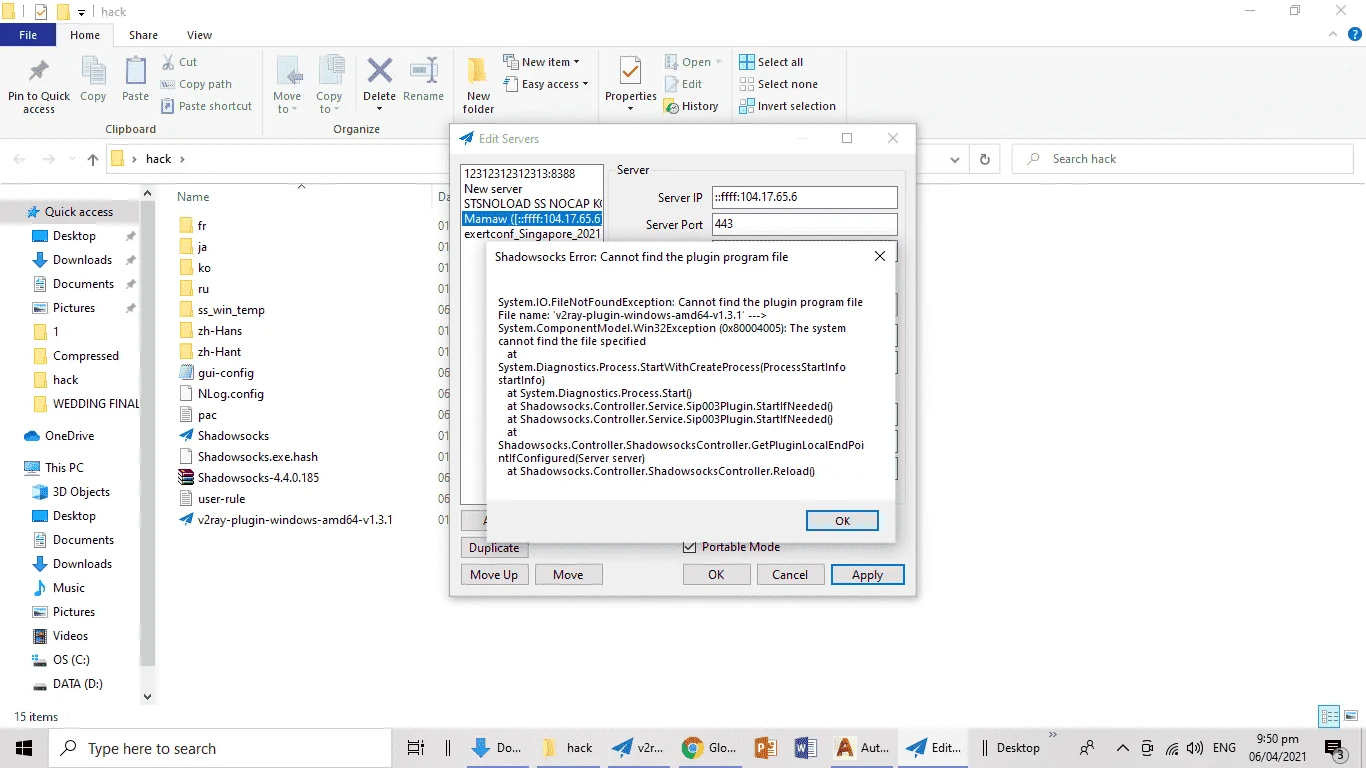
Task: Select gui-config file
Action: click(216, 373)
